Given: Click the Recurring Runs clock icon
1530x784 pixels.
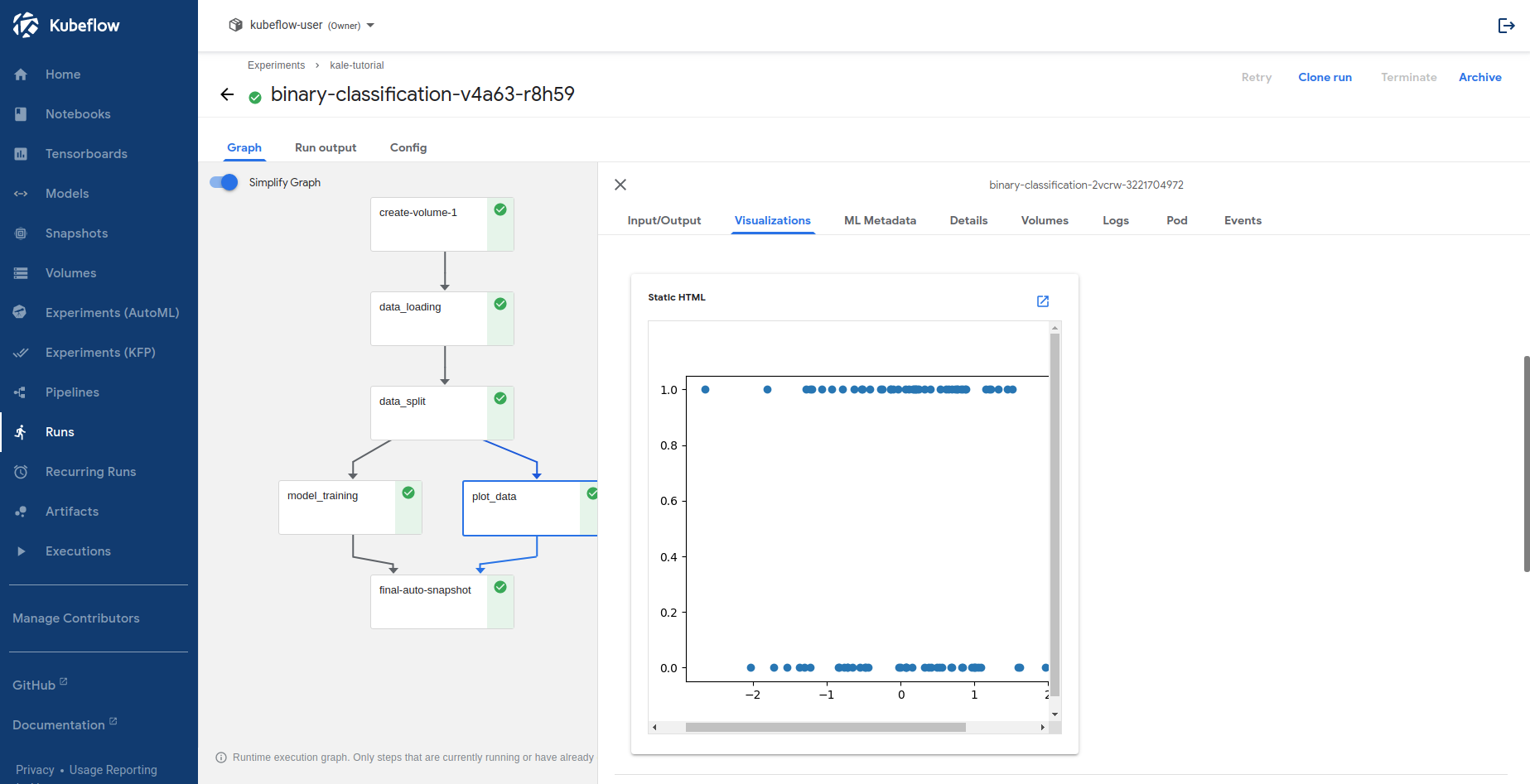Looking at the screenshot, I should pos(21,472).
